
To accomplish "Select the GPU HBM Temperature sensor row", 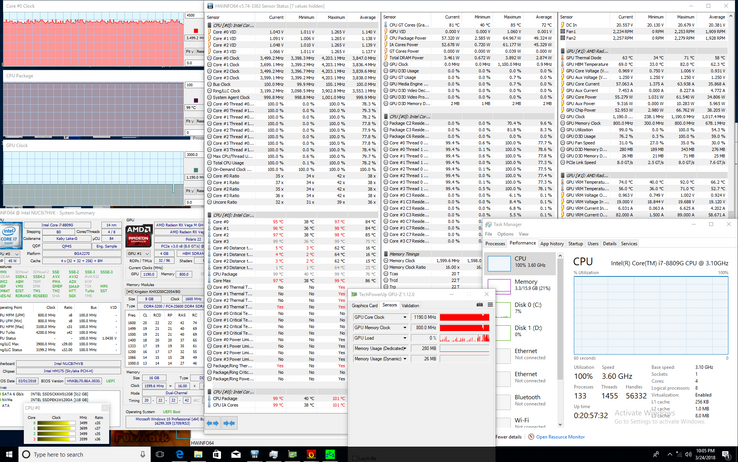I will click(643, 64).
